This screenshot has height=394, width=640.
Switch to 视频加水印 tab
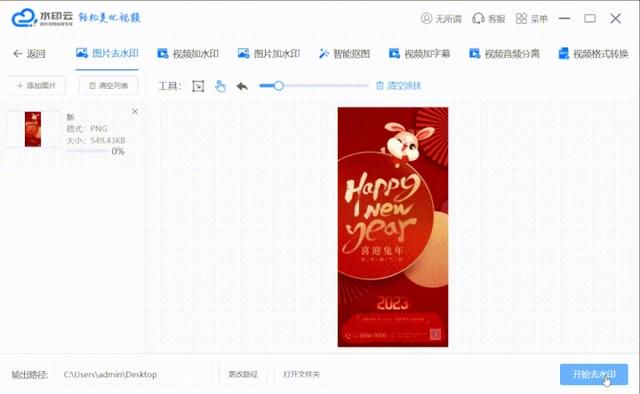[188, 53]
